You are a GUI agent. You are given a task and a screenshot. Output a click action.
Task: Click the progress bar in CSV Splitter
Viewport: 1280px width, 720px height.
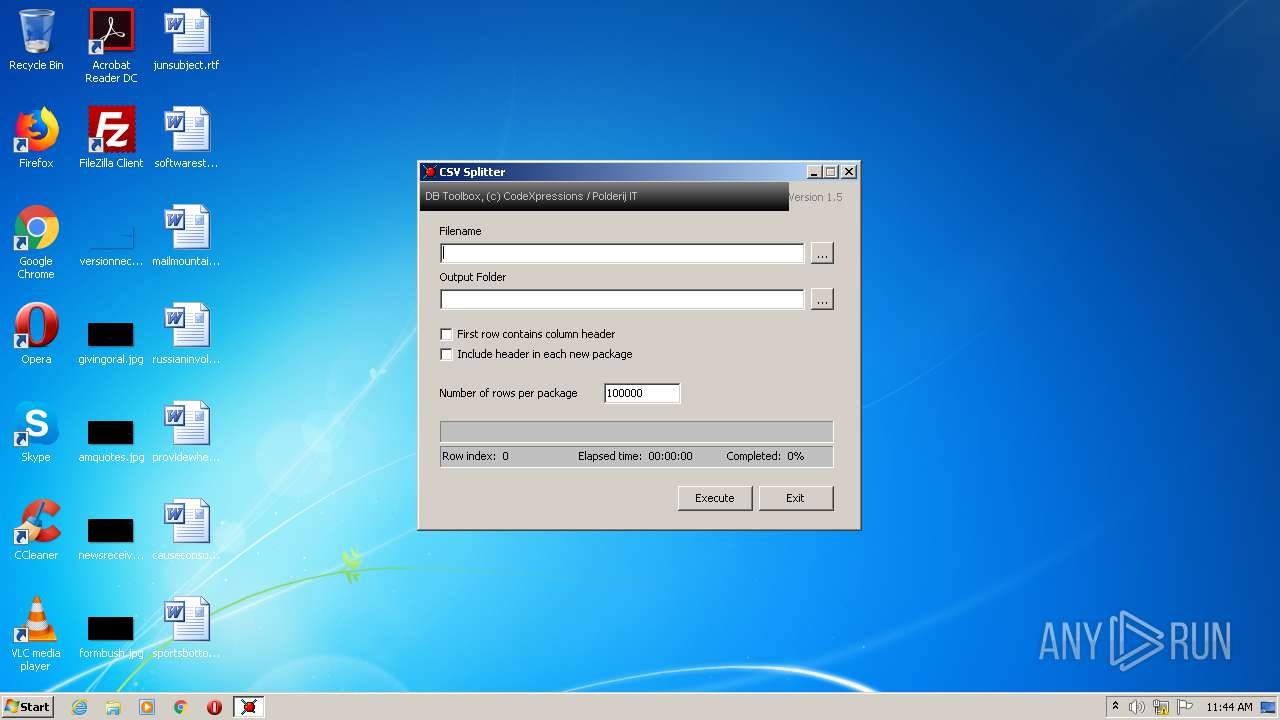(636, 432)
